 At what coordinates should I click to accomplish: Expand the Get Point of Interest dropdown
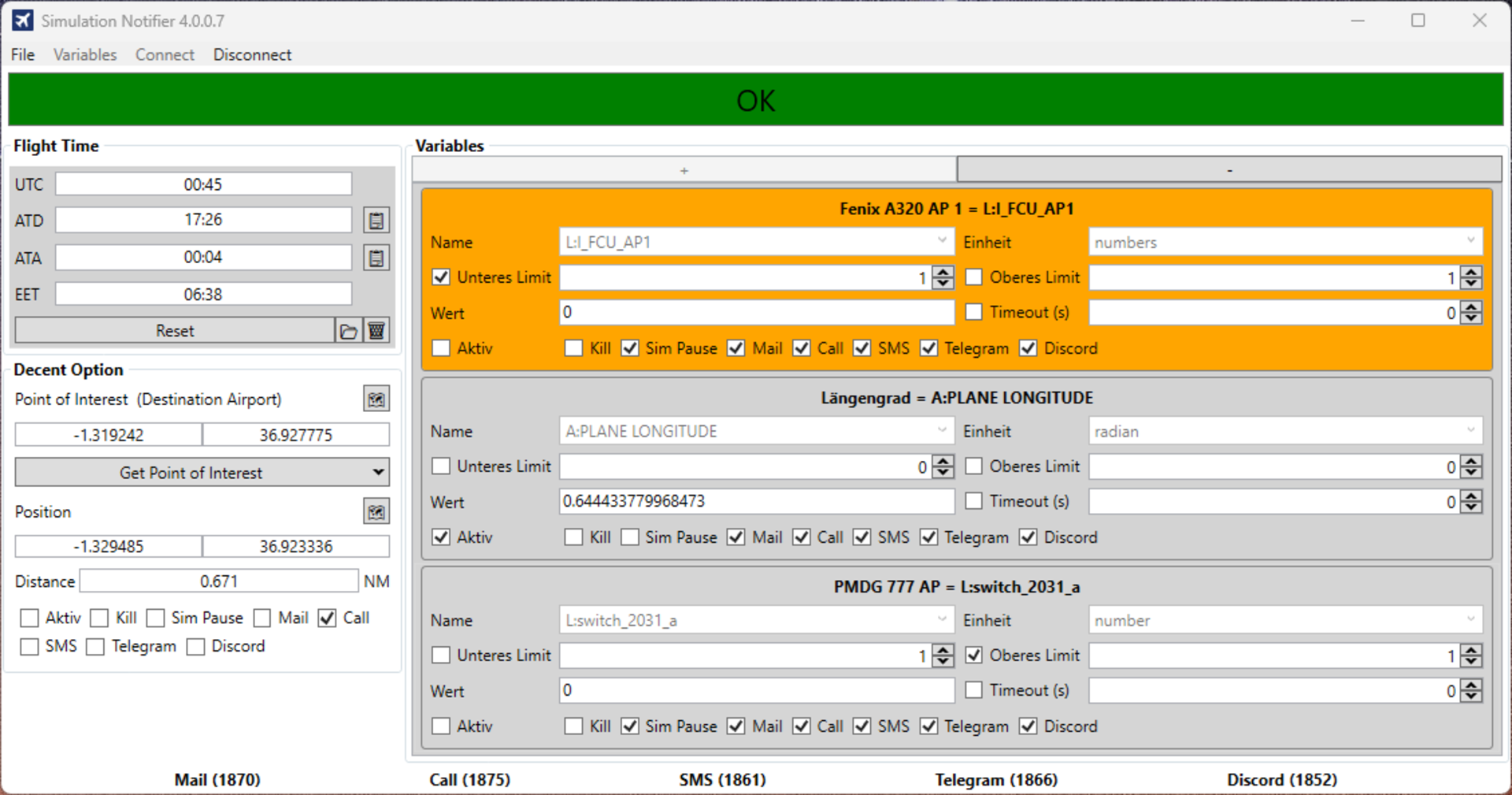click(x=378, y=473)
